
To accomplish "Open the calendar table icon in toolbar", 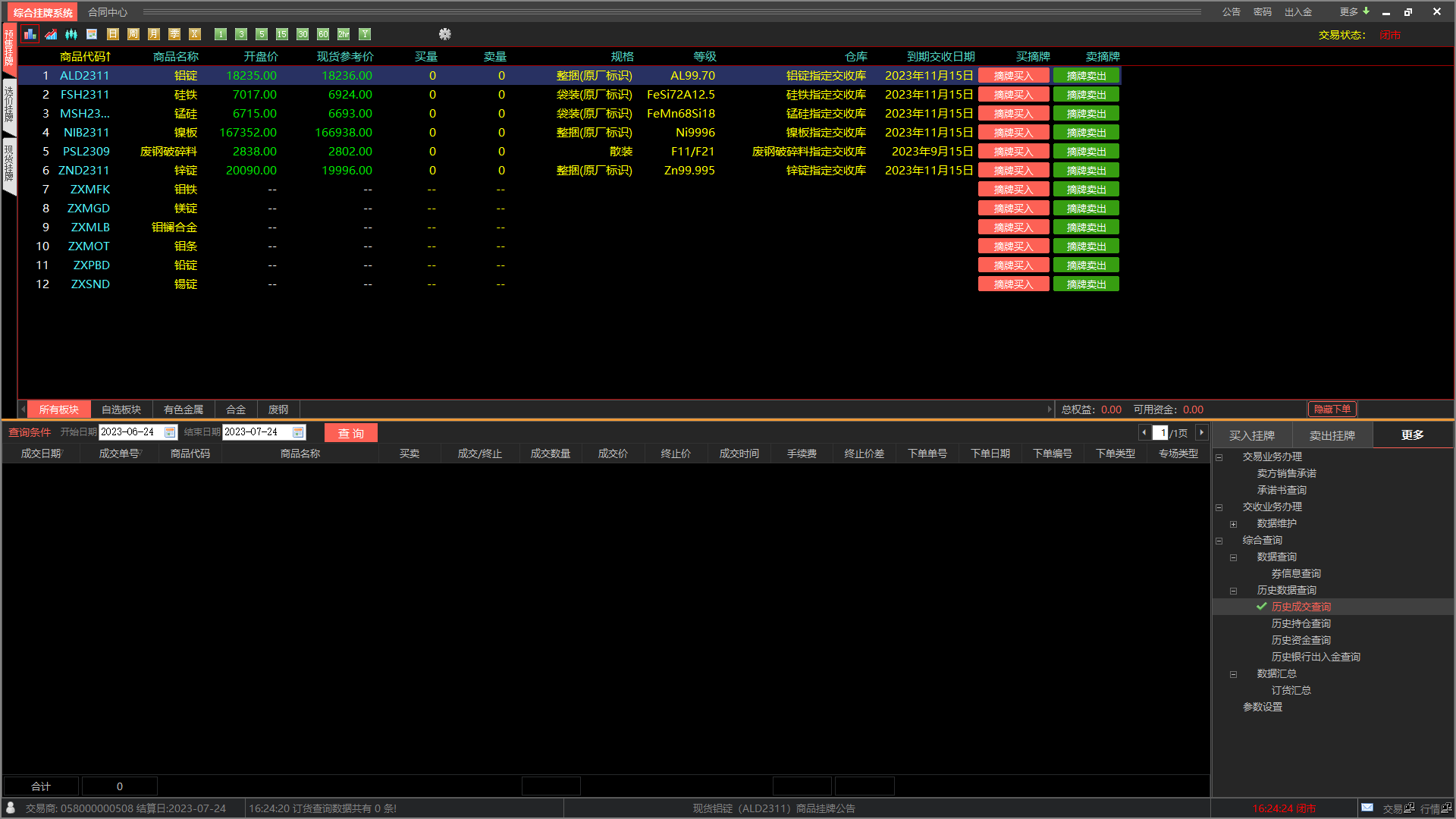I will point(92,34).
